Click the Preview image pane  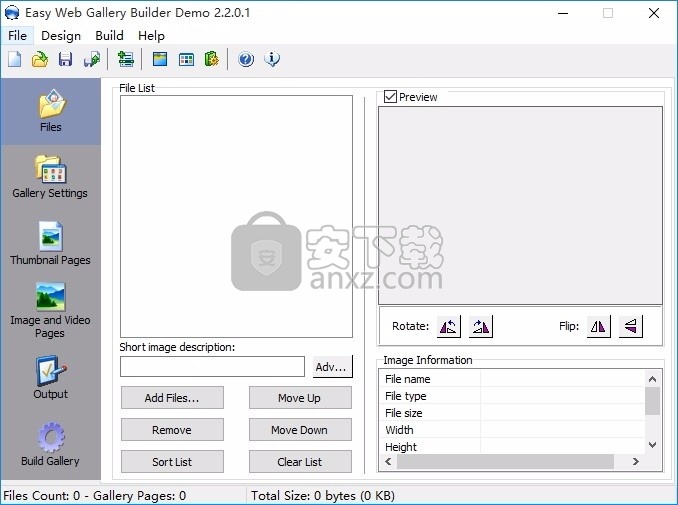point(520,205)
